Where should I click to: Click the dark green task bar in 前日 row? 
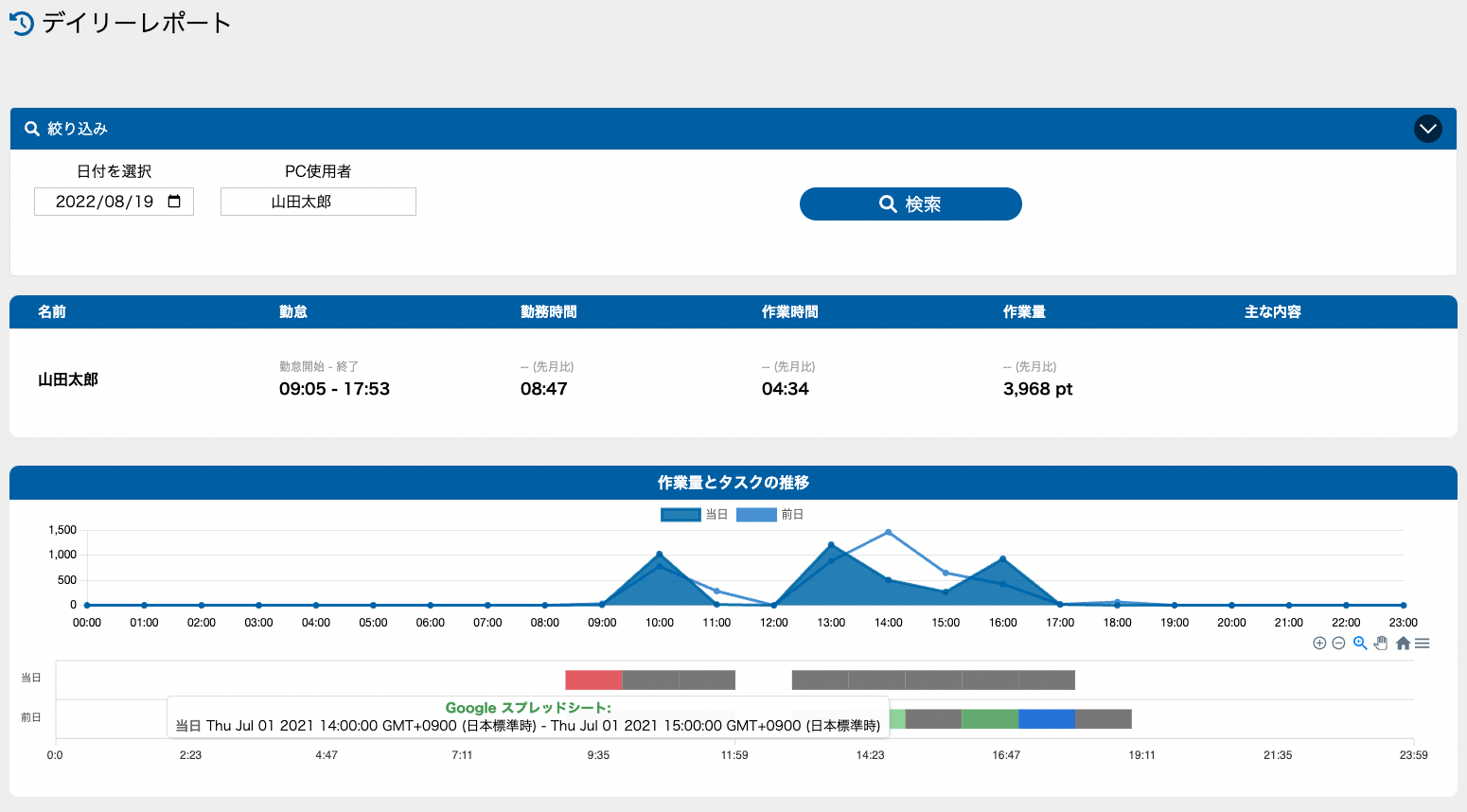pyautogui.click(x=990, y=719)
